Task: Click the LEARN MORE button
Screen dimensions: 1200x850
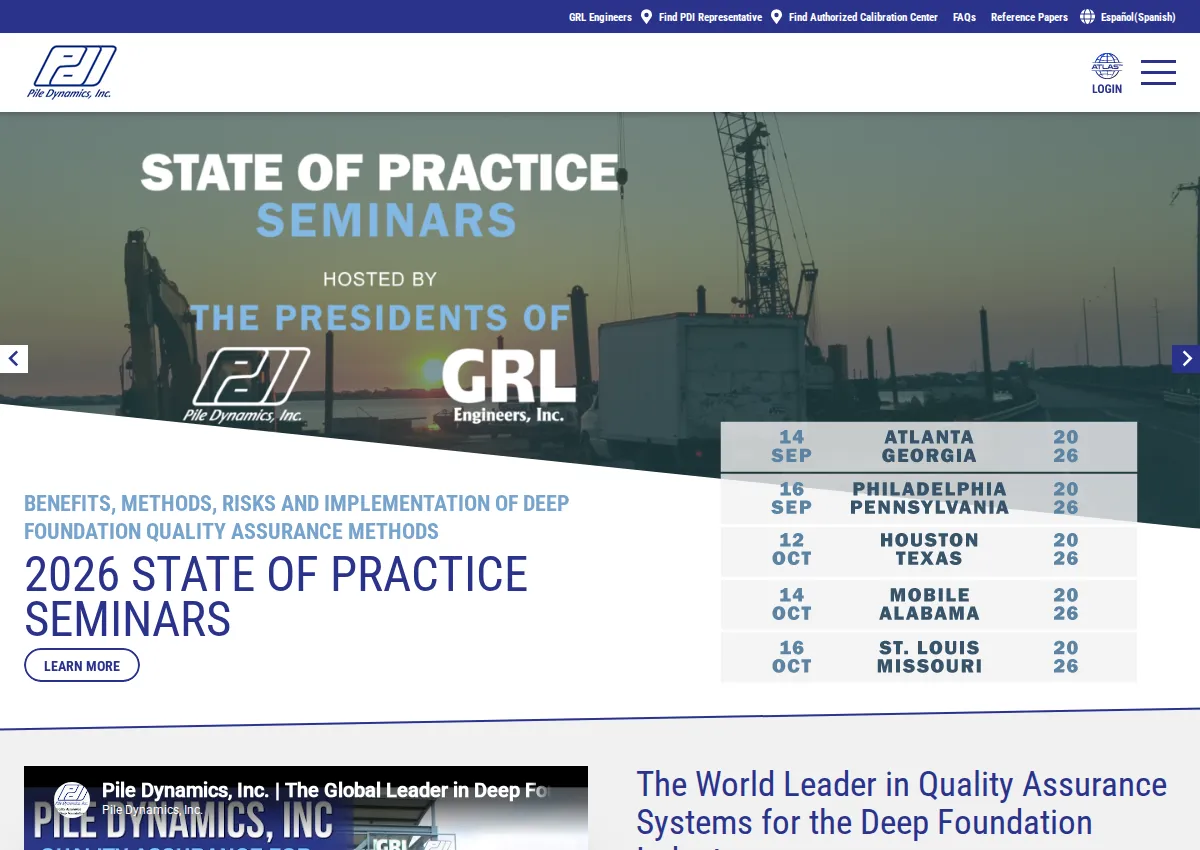Action: [82, 665]
